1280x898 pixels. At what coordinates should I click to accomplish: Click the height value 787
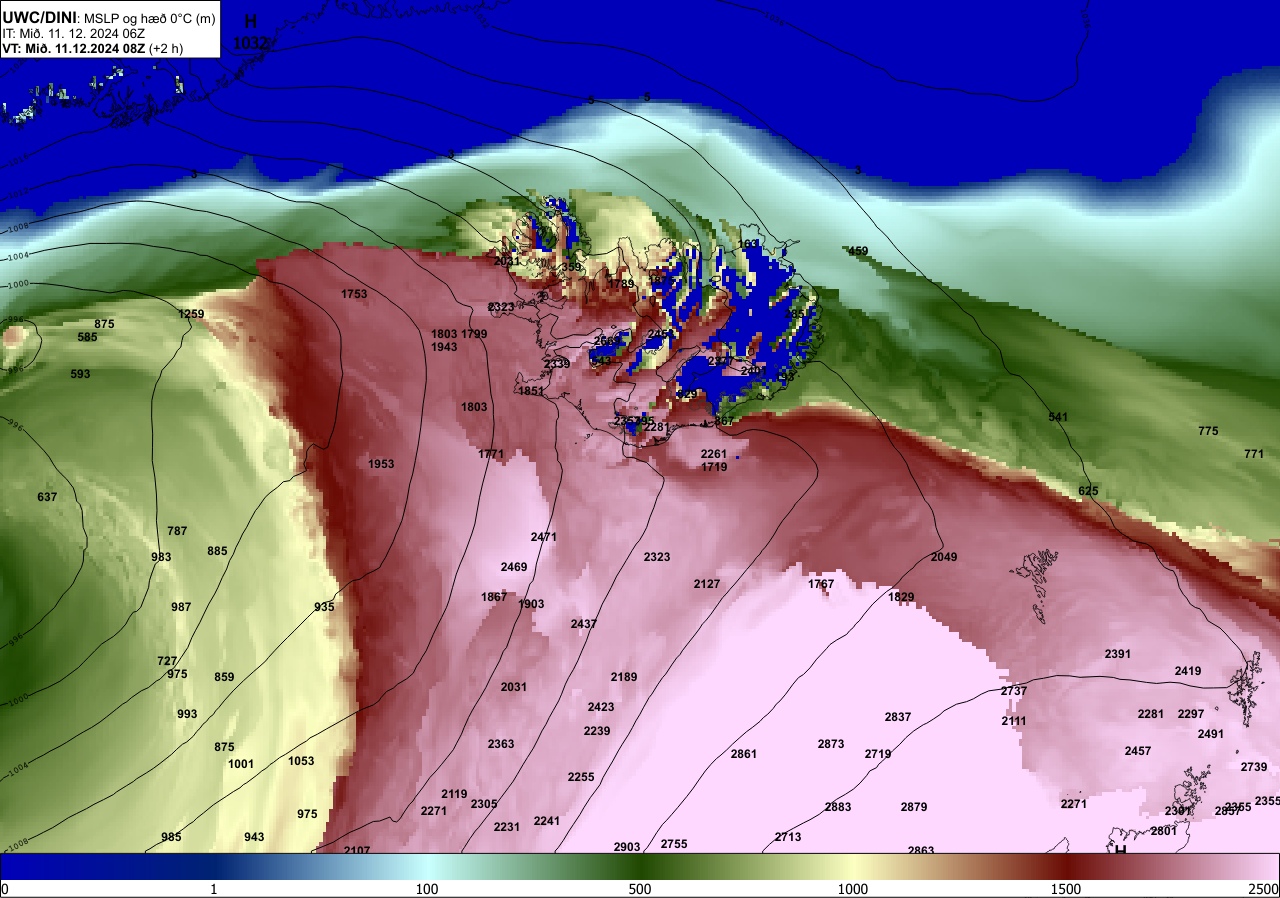177,531
